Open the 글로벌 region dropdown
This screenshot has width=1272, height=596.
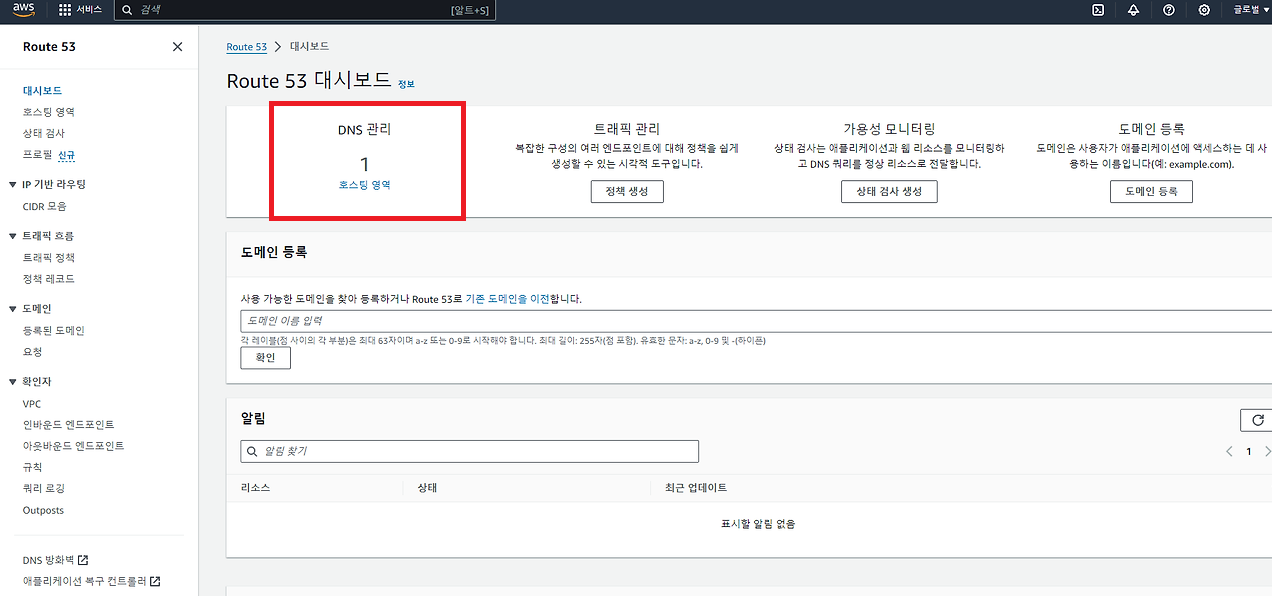pos(1251,10)
